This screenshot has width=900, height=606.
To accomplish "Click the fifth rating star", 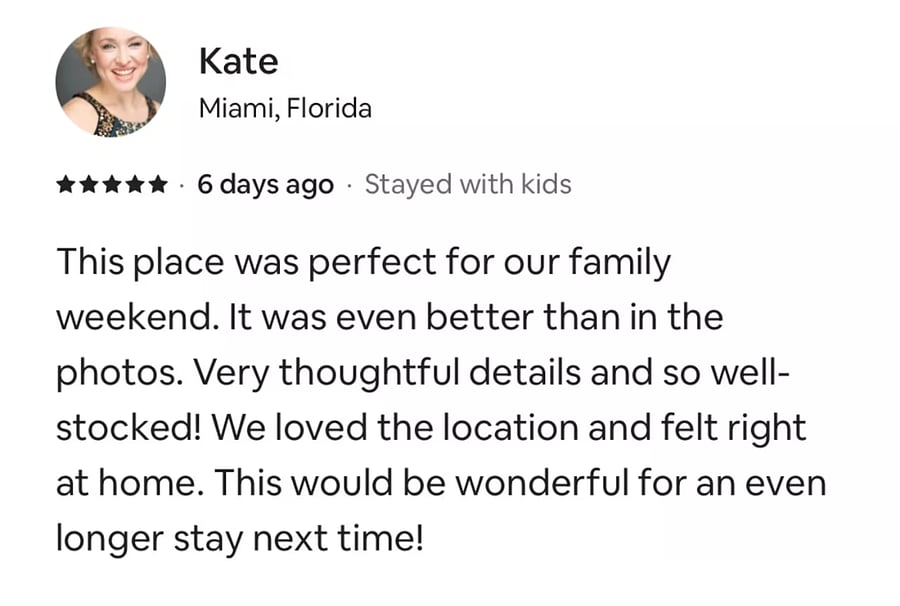I will (158, 185).
